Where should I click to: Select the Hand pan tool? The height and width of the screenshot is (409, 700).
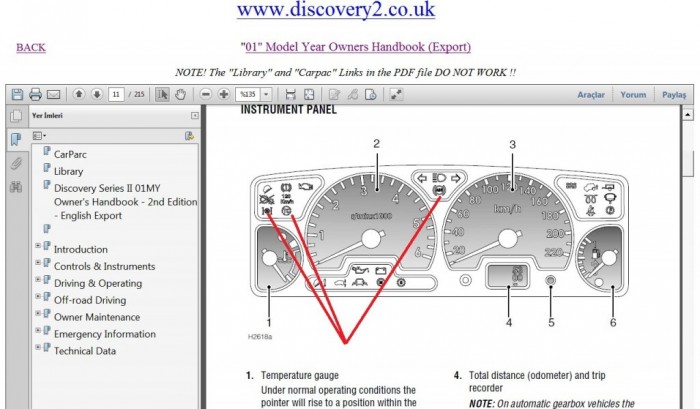180,94
